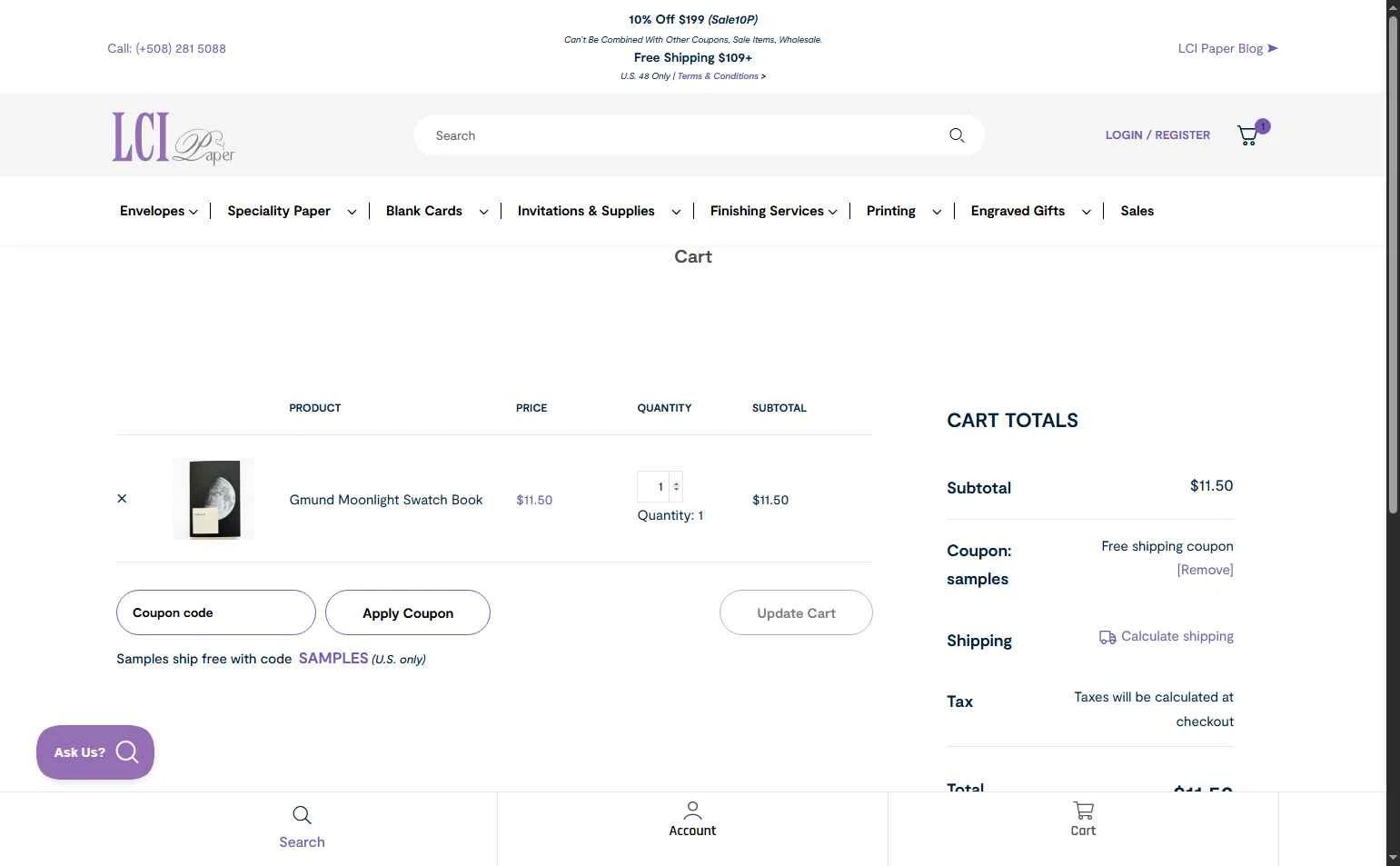Expand the Blank Cards dropdown chevron
The width and height of the screenshot is (1400, 866).
pyautogui.click(x=483, y=212)
